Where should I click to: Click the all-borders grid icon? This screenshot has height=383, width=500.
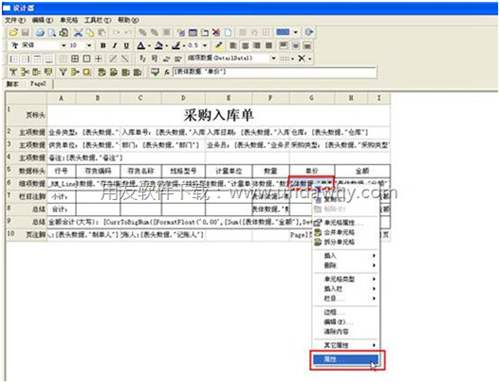point(75,59)
